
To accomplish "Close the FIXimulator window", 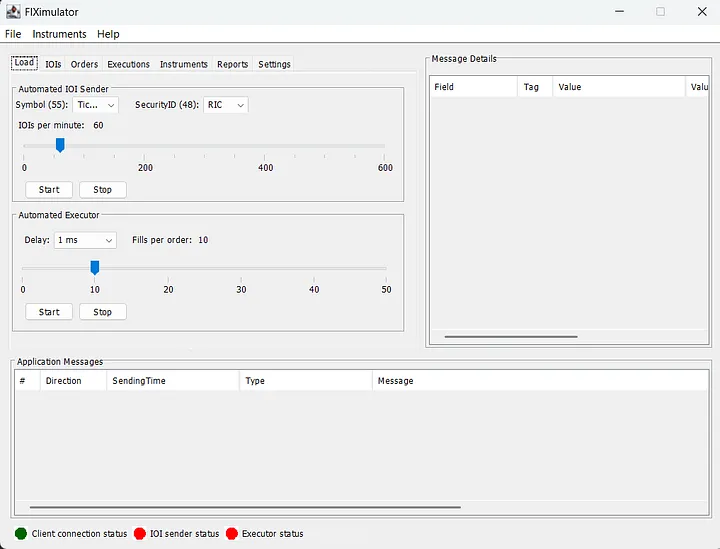I will (x=702, y=11).
